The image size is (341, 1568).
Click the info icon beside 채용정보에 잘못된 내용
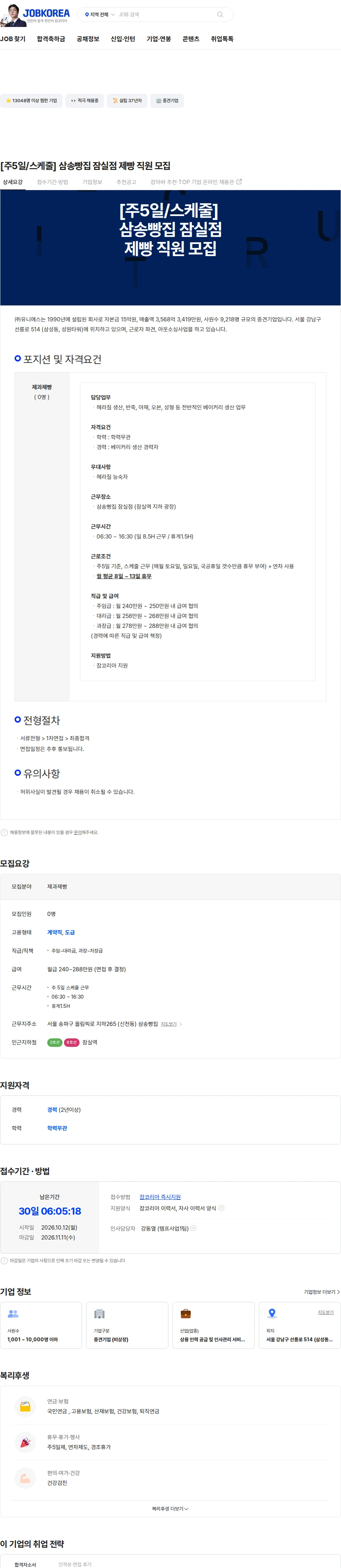tap(4, 832)
